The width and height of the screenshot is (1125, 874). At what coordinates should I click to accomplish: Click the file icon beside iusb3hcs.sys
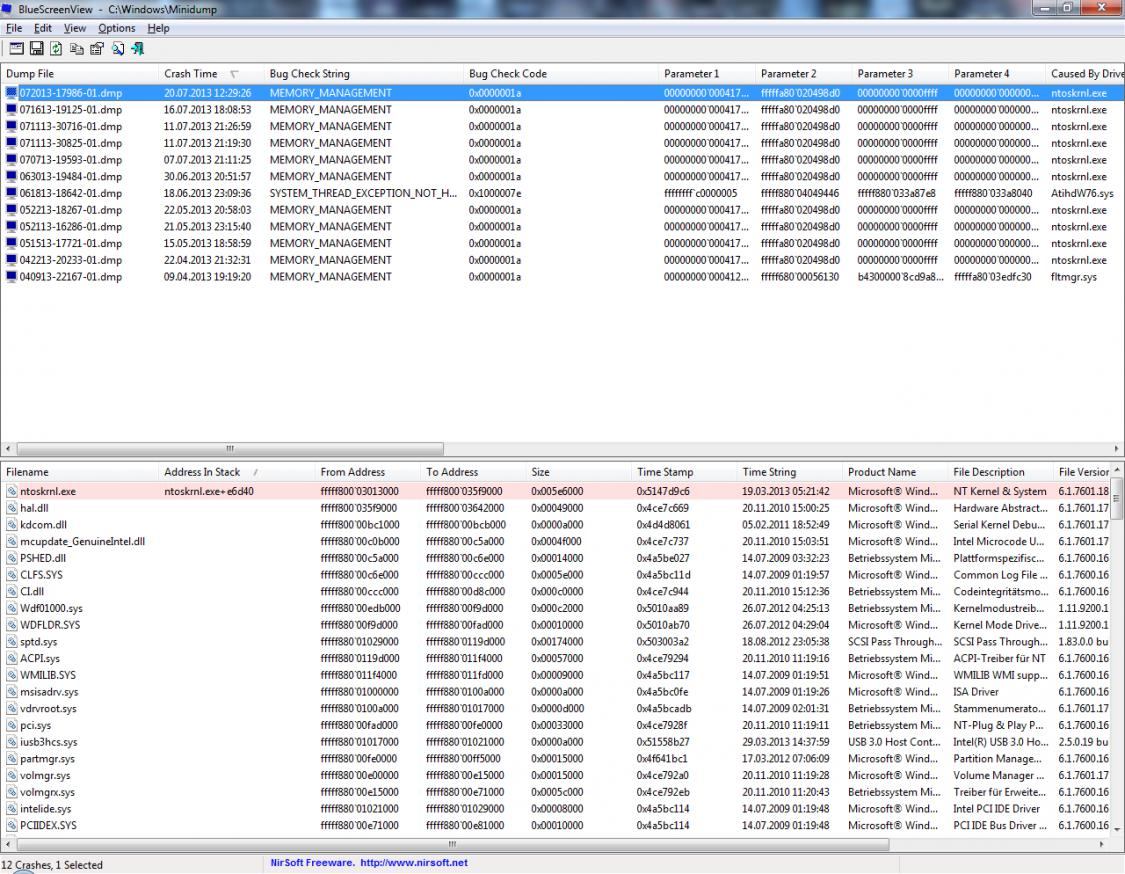[12, 742]
